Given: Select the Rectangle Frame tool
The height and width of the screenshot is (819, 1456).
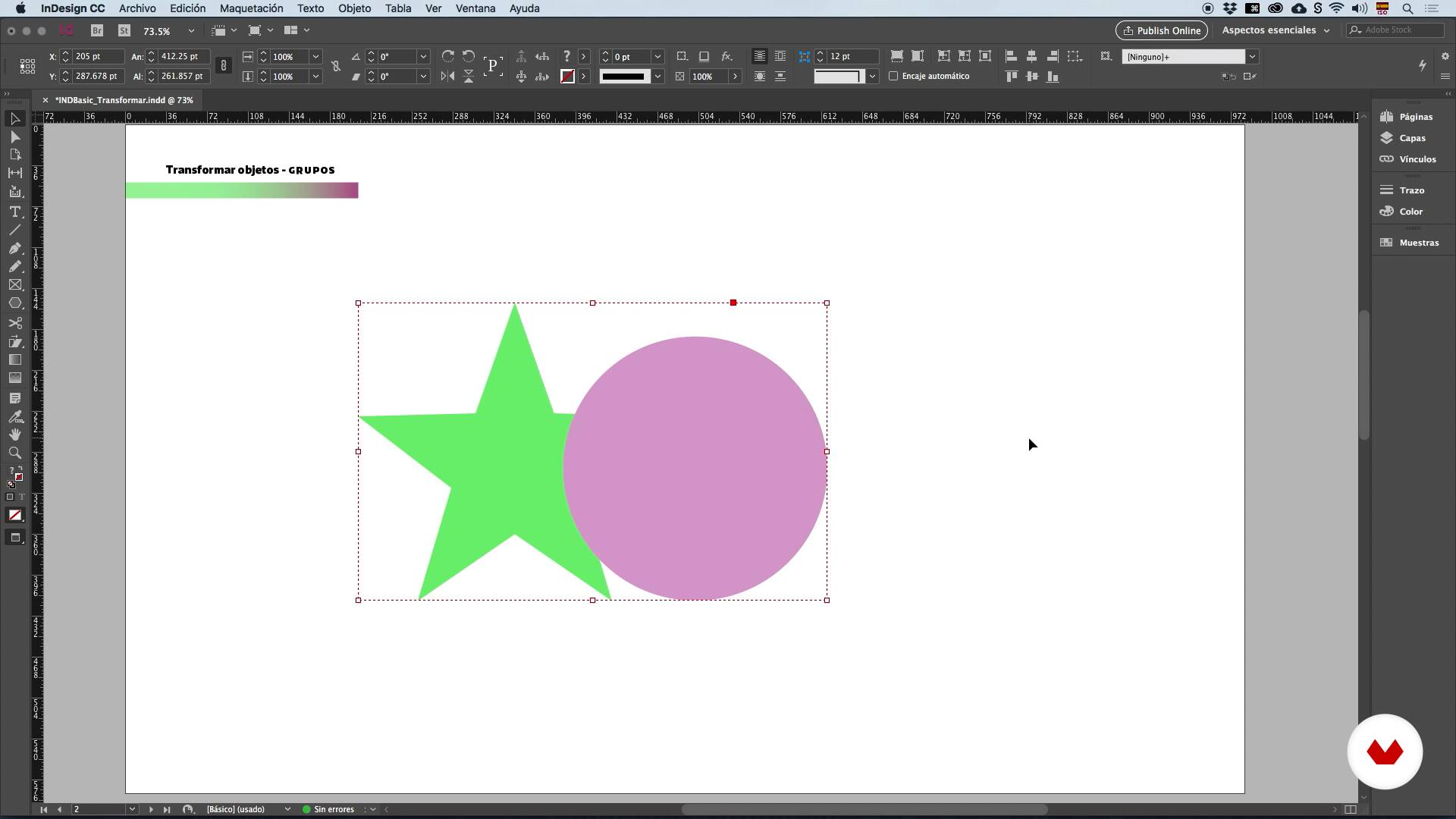Looking at the screenshot, I should [x=14, y=285].
